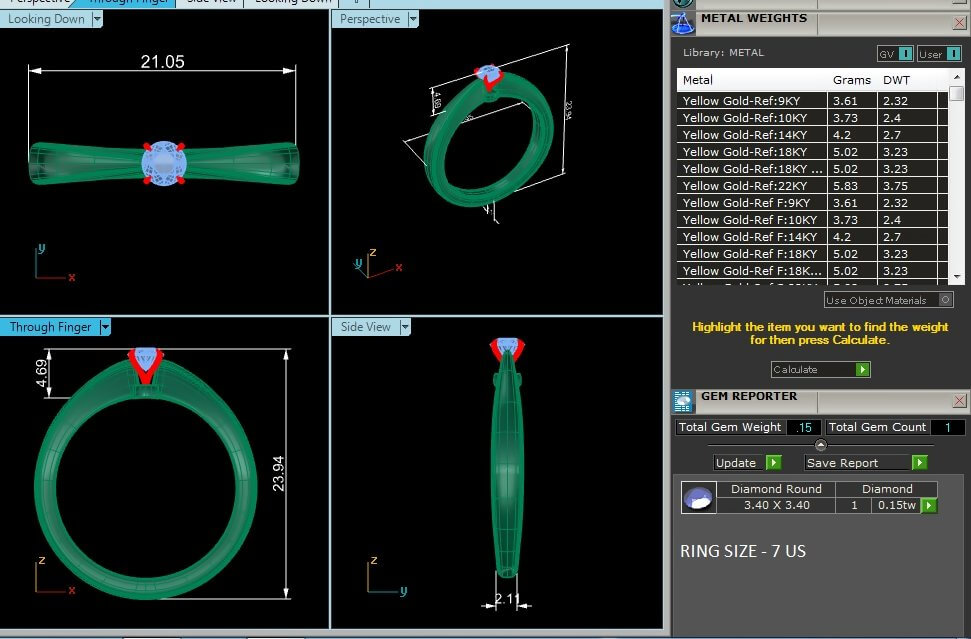Click the Metal Weights scale icon
Viewport: 971px width, 639px height.
tap(683, 24)
